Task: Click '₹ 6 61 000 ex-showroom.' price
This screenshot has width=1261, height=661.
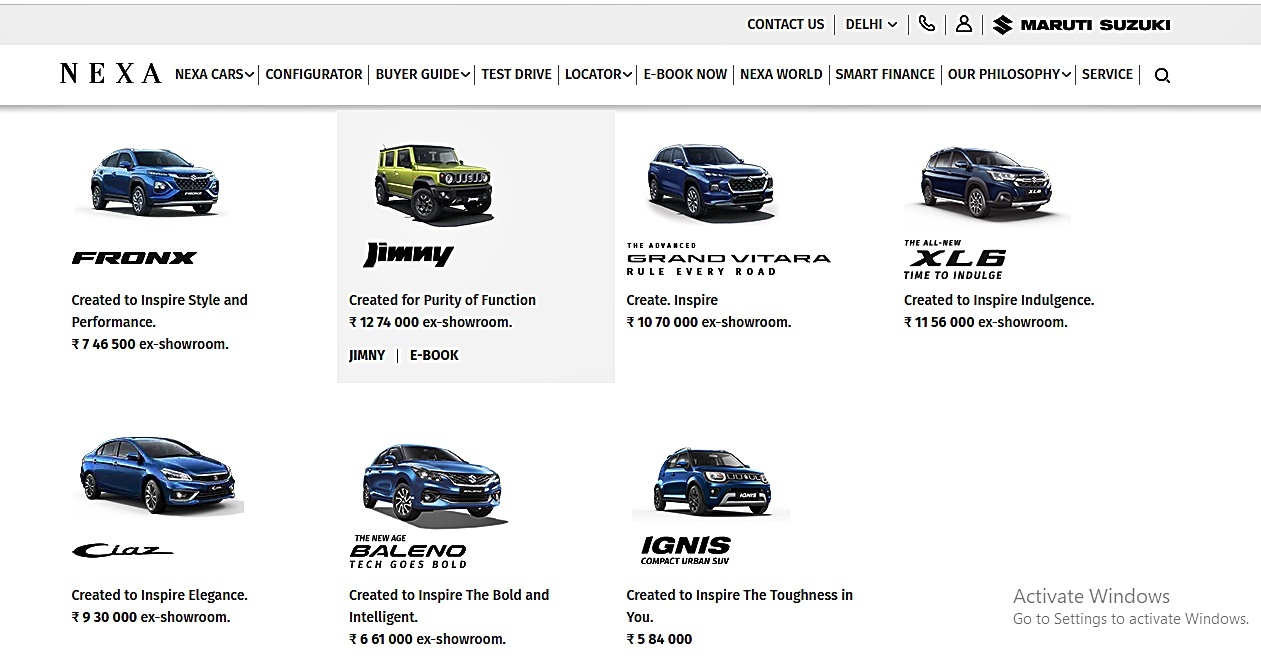Action: pyautogui.click(x=427, y=639)
